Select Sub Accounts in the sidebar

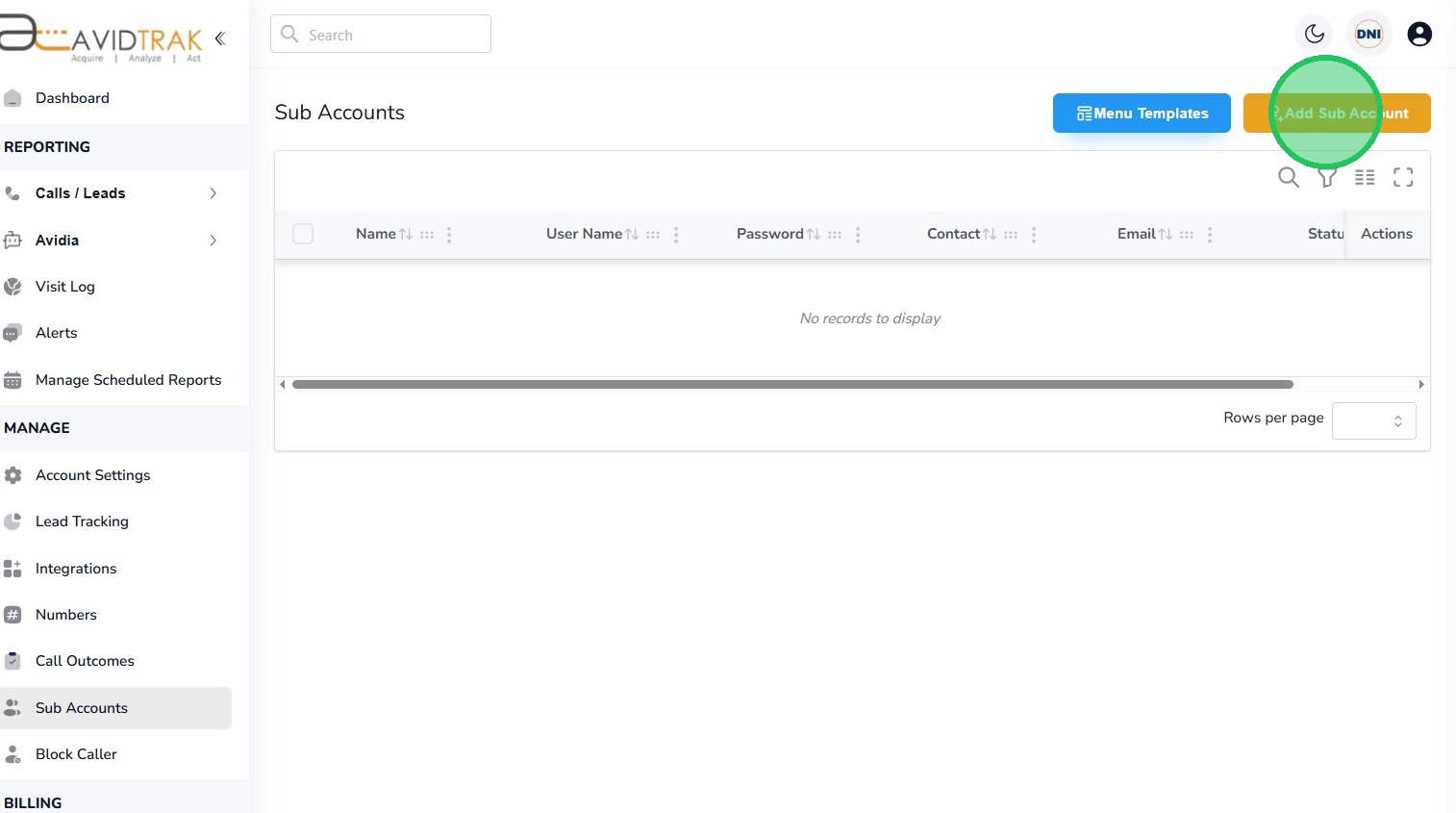115,708
